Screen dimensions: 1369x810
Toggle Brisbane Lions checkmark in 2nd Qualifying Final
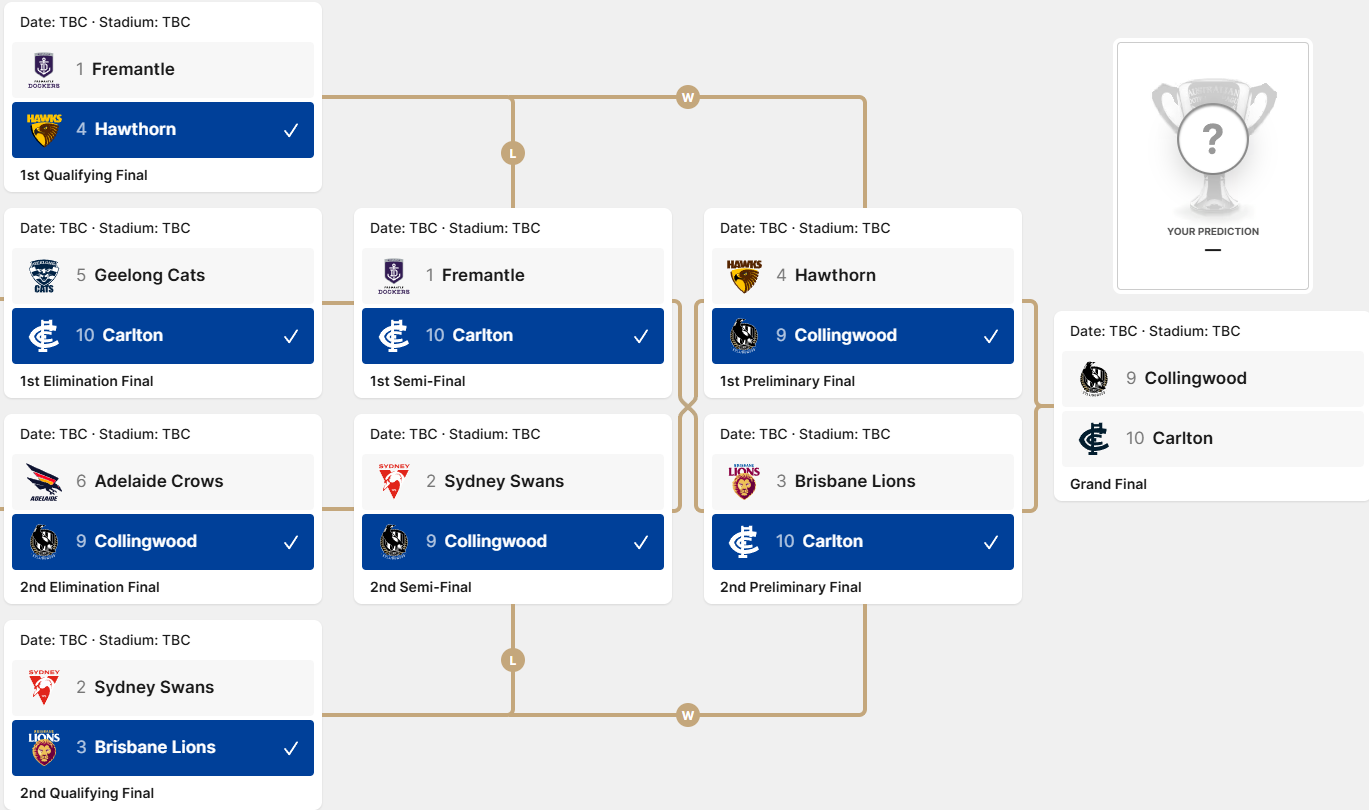(291, 748)
